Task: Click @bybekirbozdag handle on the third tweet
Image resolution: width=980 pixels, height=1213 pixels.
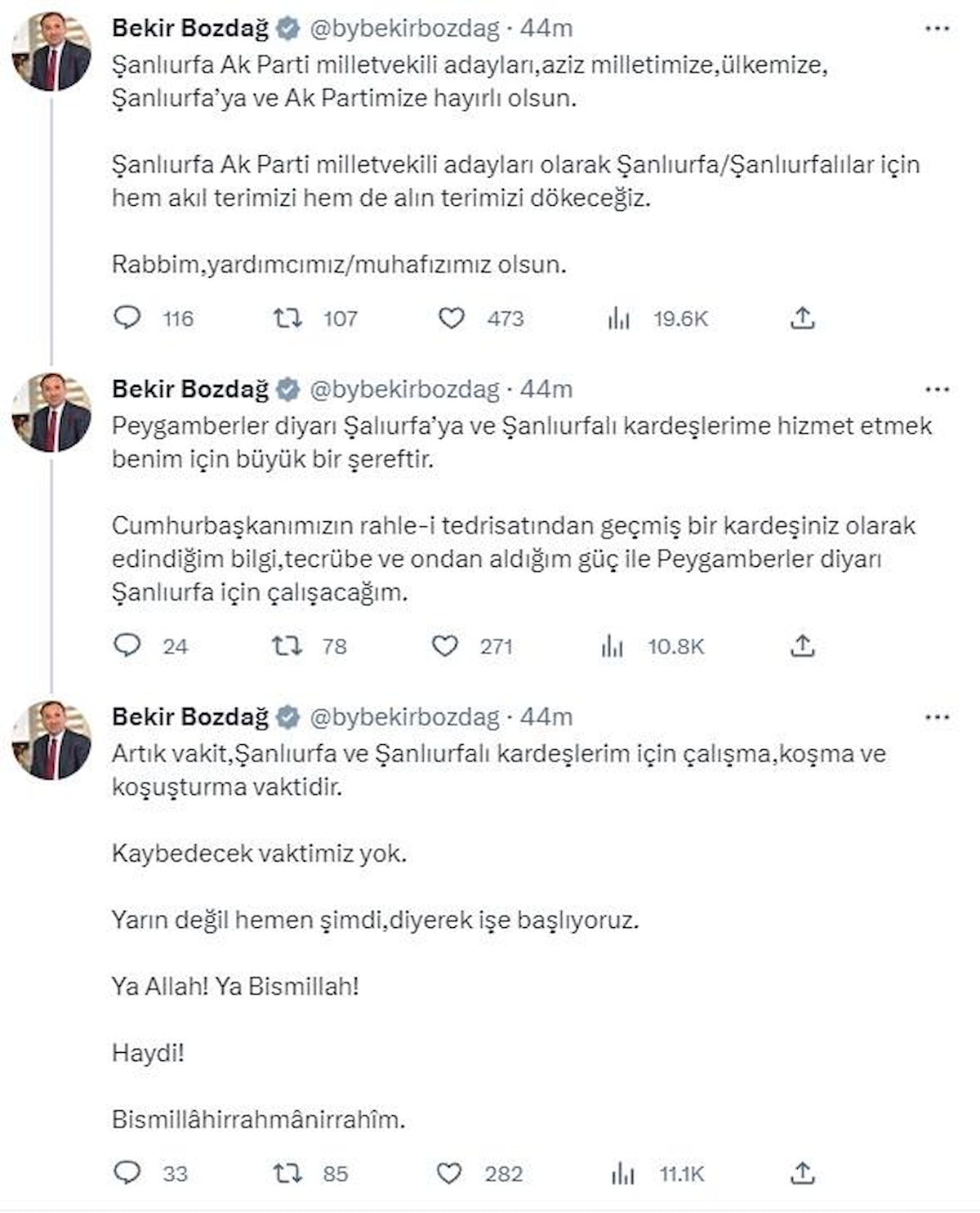Action: [x=404, y=717]
